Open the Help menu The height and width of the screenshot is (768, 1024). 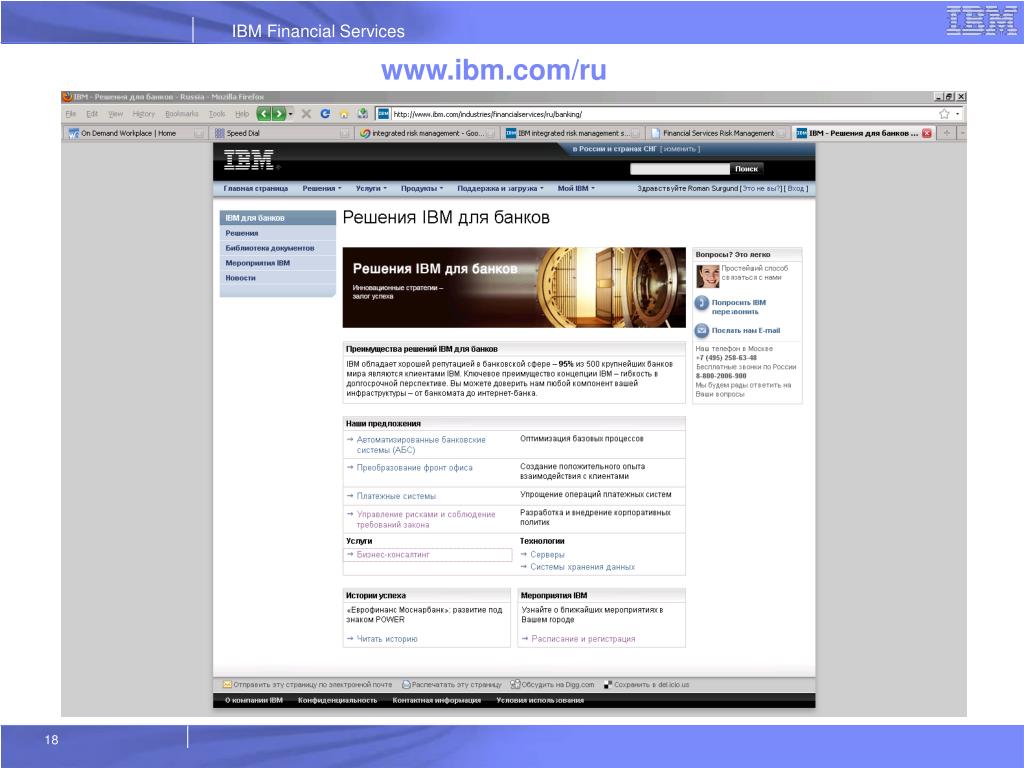242,114
